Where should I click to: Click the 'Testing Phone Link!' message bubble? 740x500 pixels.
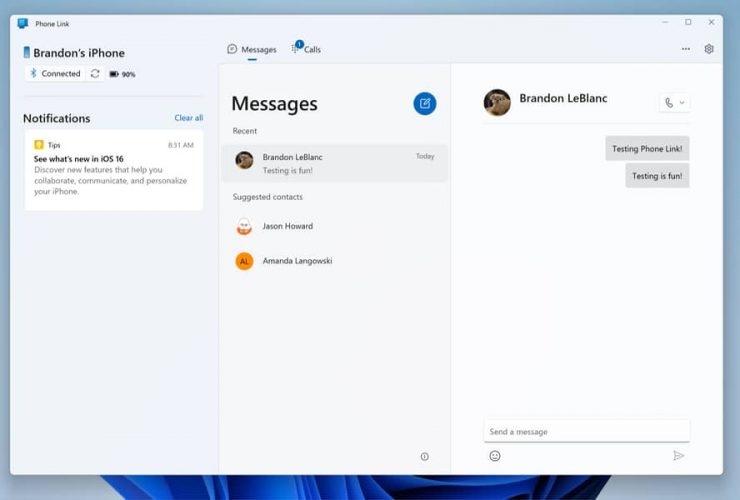(646, 149)
